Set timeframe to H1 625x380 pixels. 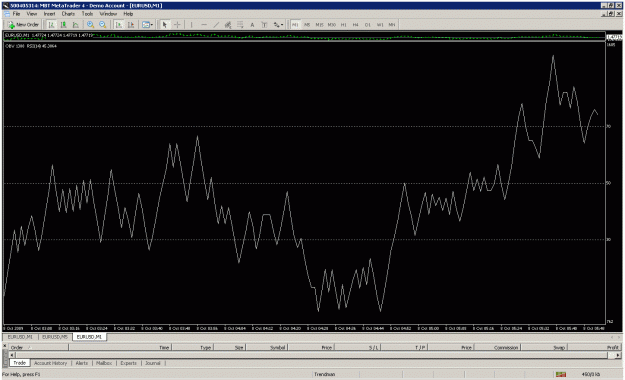tap(344, 25)
